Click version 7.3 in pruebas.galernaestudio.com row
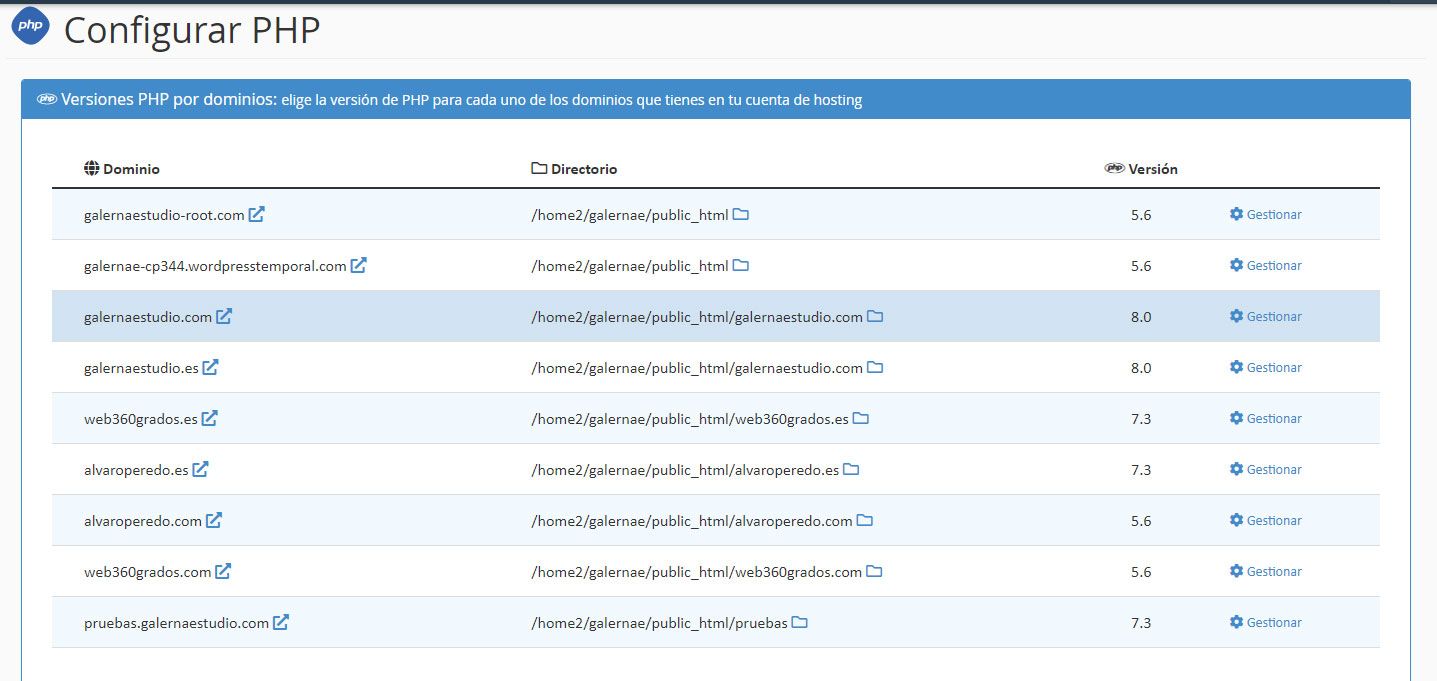 click(x=1141, y=623)
